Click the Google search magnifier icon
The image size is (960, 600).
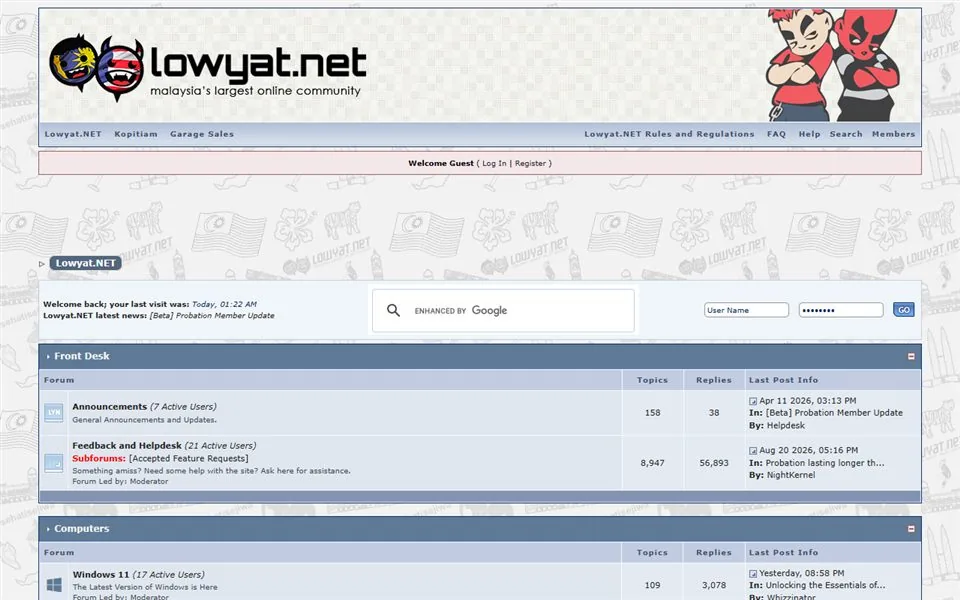tap(394, 310)
